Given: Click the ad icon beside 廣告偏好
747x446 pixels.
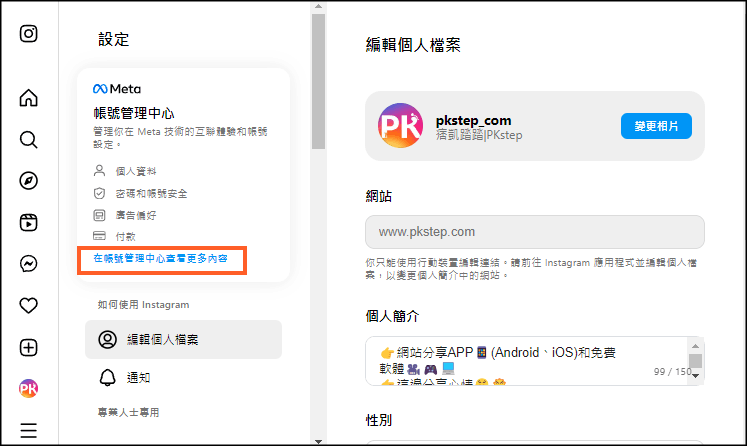Looking at the screenshot, I should click(99, 215).
